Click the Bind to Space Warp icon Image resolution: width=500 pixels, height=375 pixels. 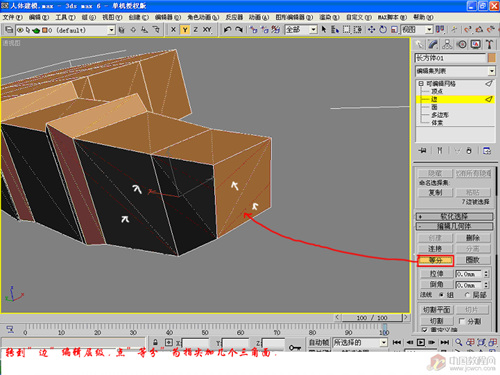(275, 30)
